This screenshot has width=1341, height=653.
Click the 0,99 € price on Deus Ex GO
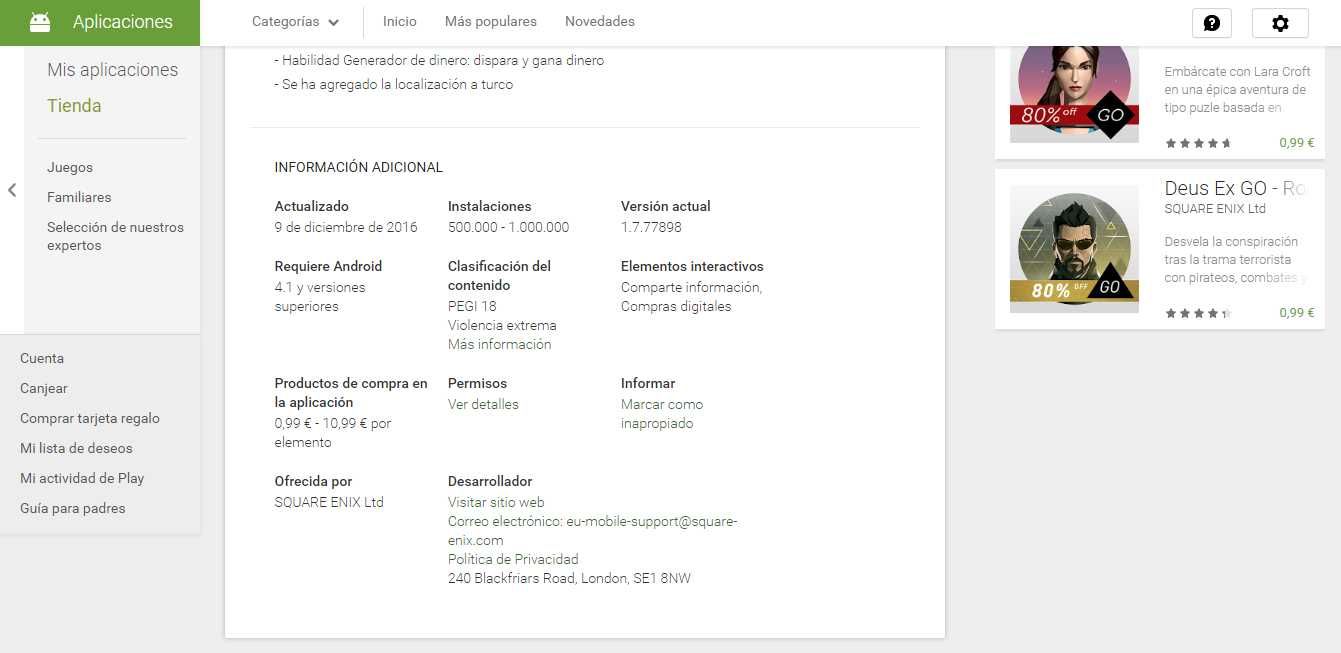pos(1297,313)
